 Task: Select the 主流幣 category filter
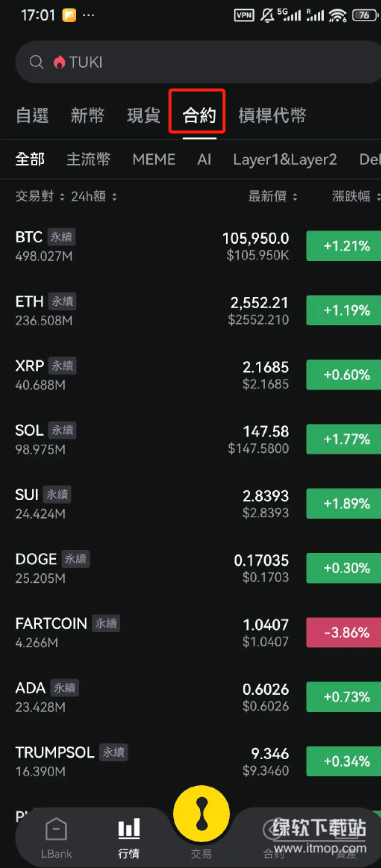coord(89,160)
